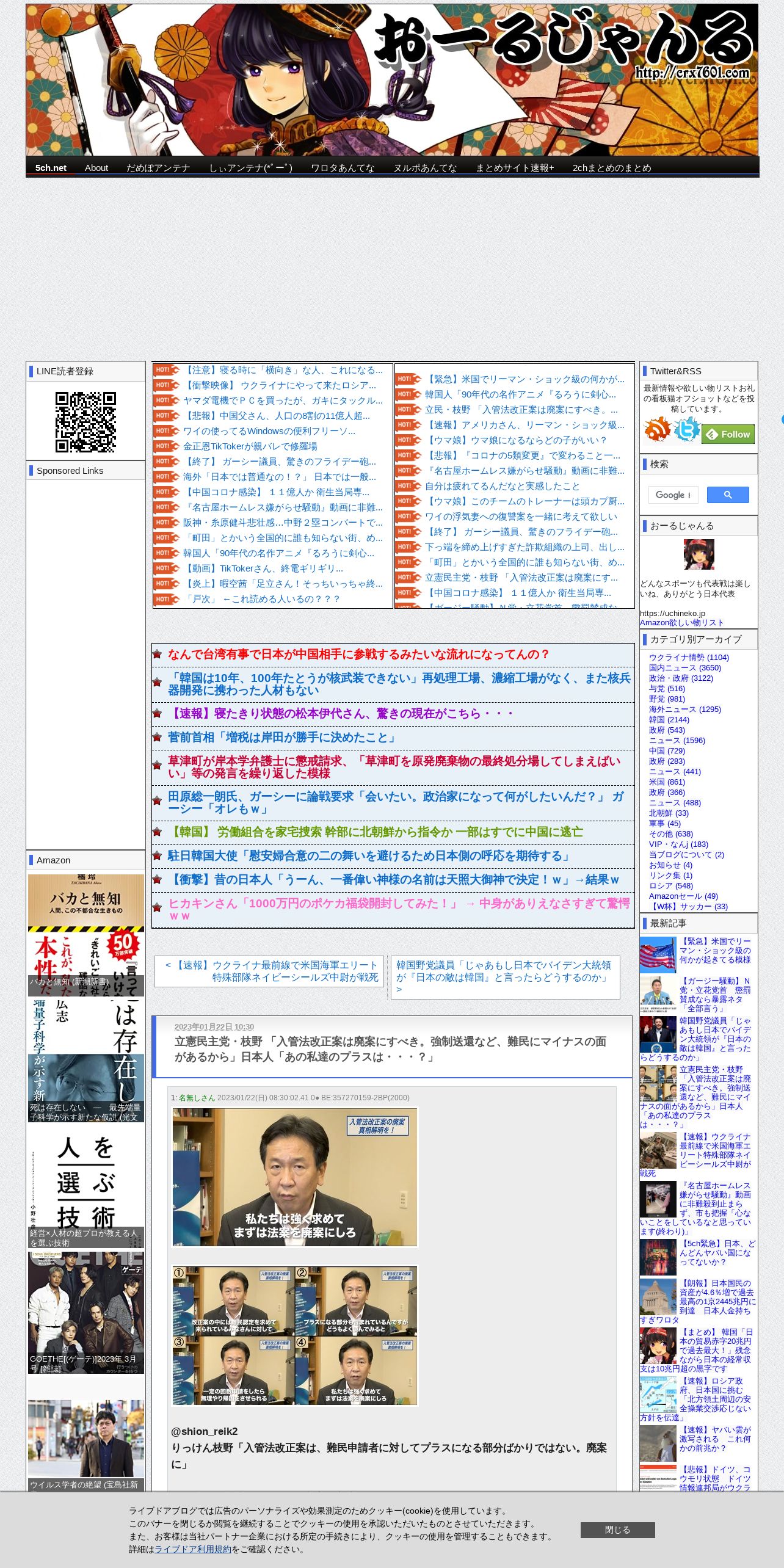The width and height of the screenshot is (784, 1568).
Task: Open the headline ヒカキンさん「1000万円のポケカ福袋開封」
Action: [399, 909]
